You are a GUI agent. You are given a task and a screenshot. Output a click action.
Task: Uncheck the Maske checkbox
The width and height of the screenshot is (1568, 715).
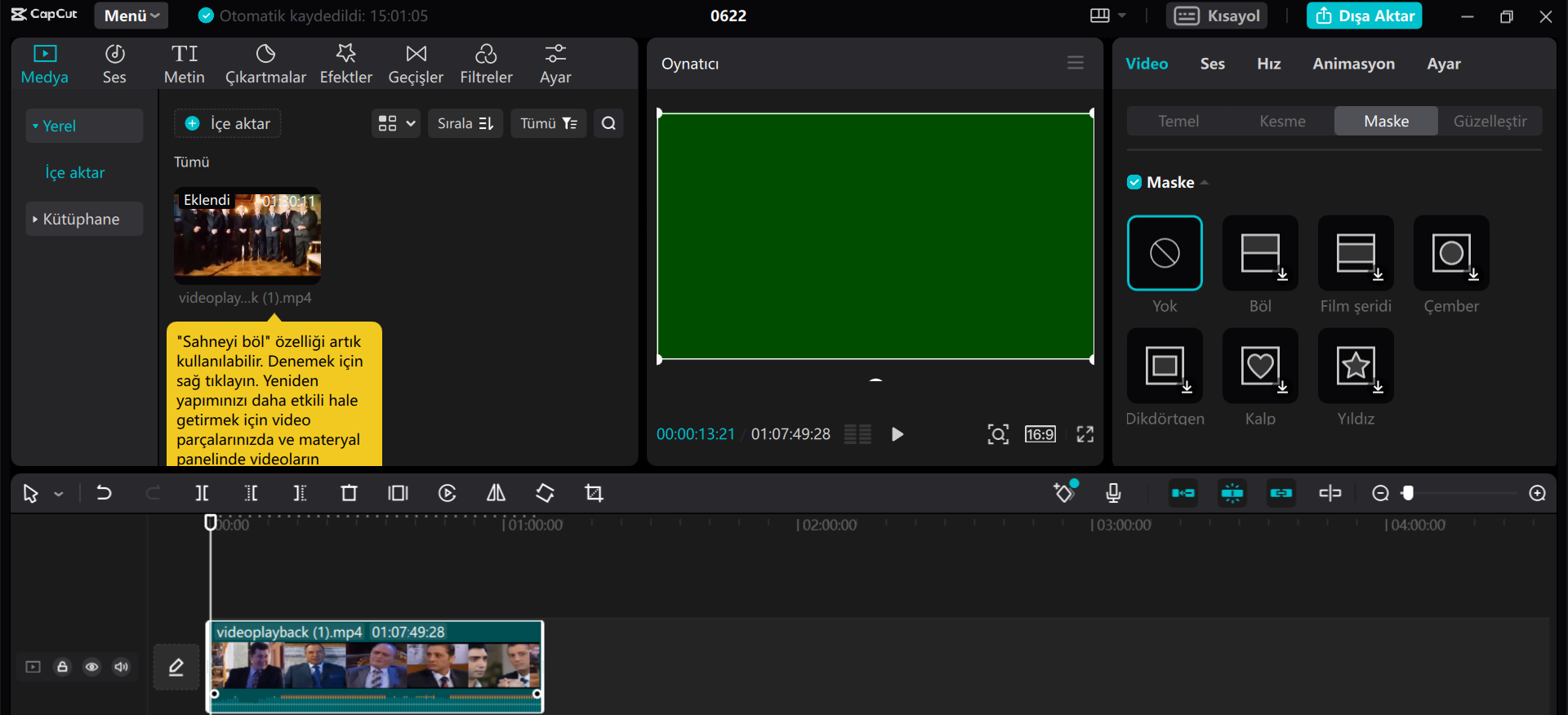pos(1134,182)
